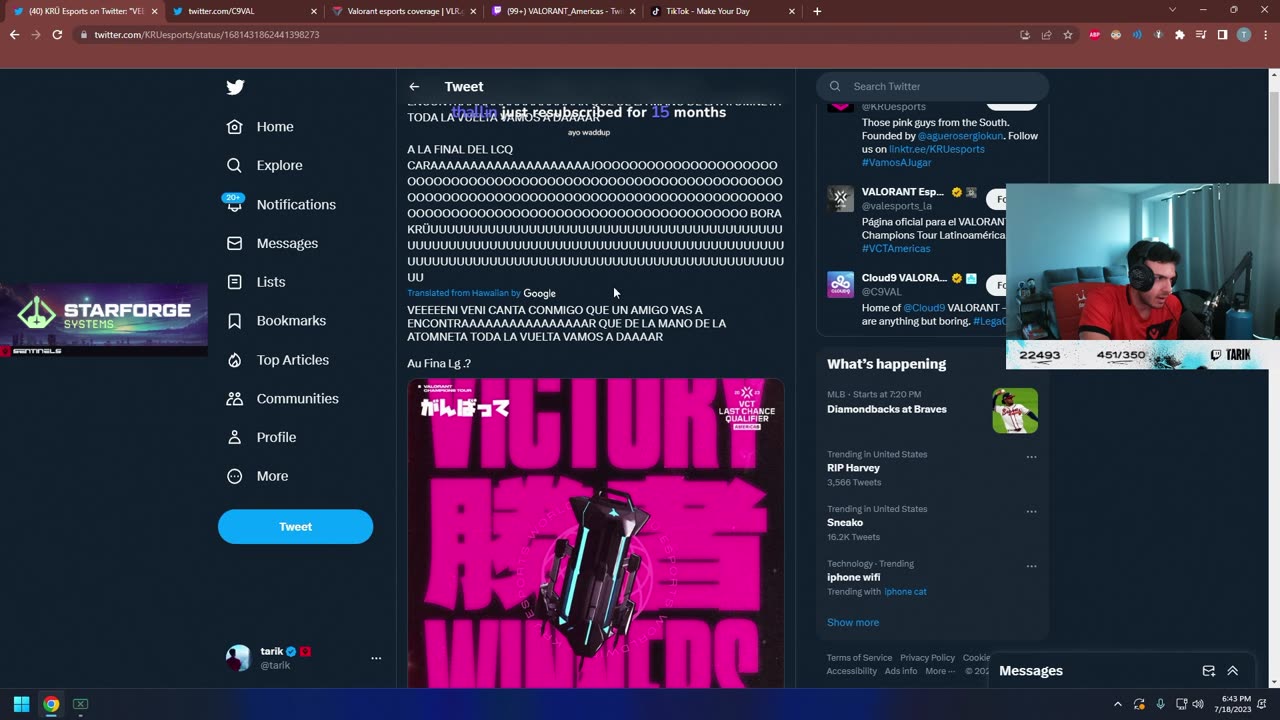Expand the Messages drawer
The height and width of the screenshot is (720, 1280).
click(1233, 671)
